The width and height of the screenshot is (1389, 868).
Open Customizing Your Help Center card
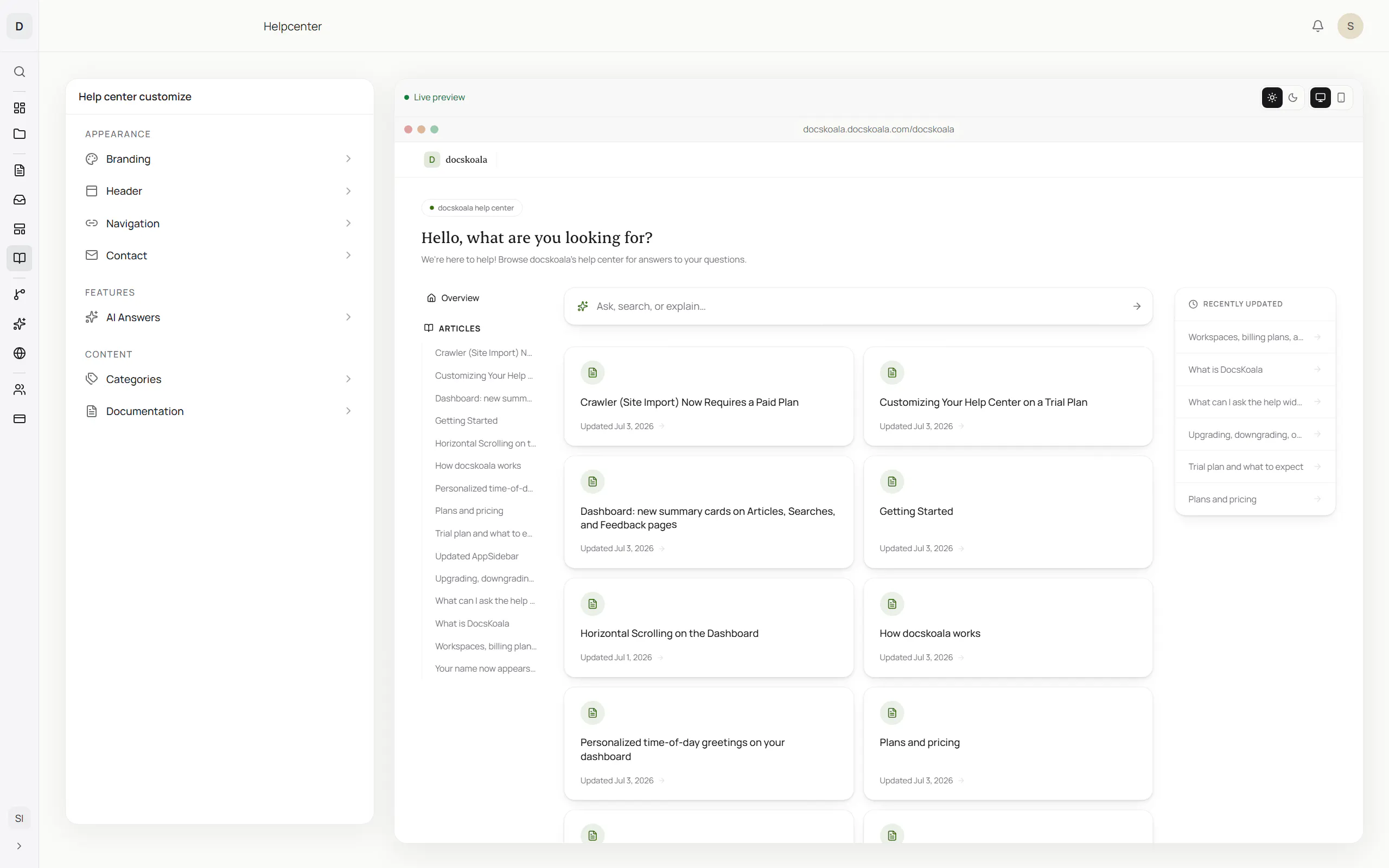coord(1008,396)
